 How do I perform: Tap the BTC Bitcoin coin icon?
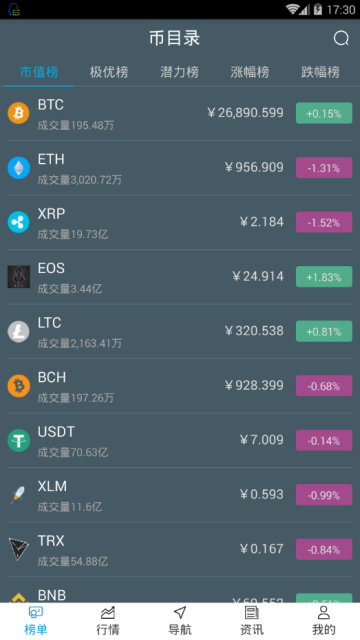(18, 113)
